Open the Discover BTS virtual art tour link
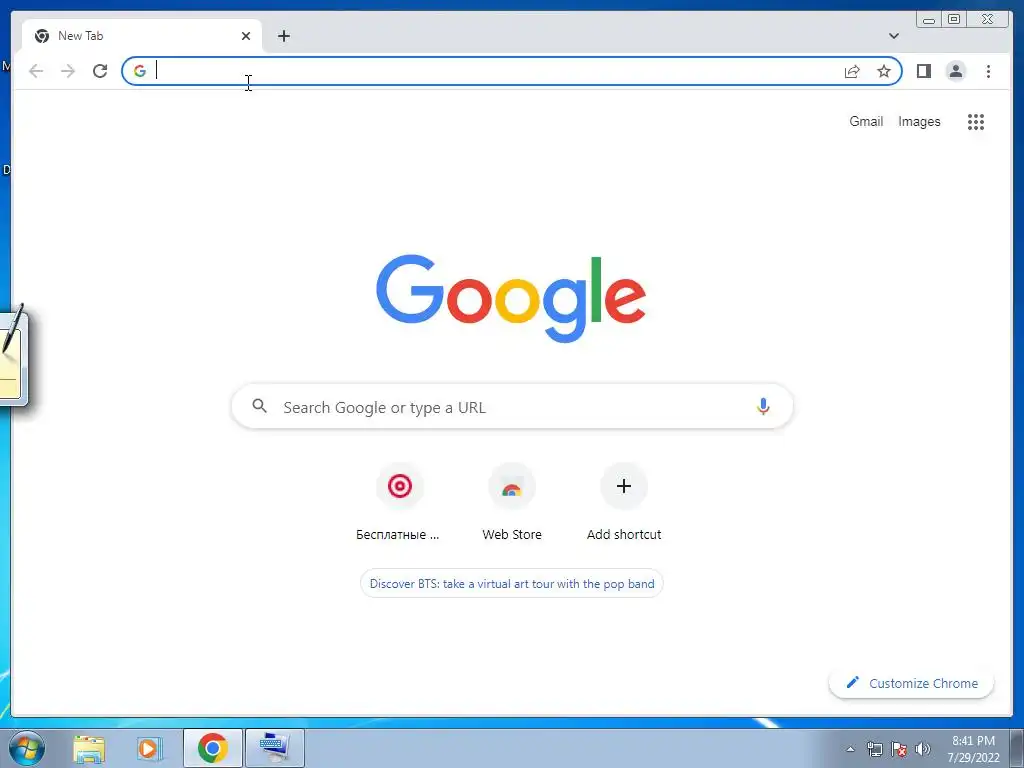Viewport: 1024px width, 768px height. click(x=511, y=584)
